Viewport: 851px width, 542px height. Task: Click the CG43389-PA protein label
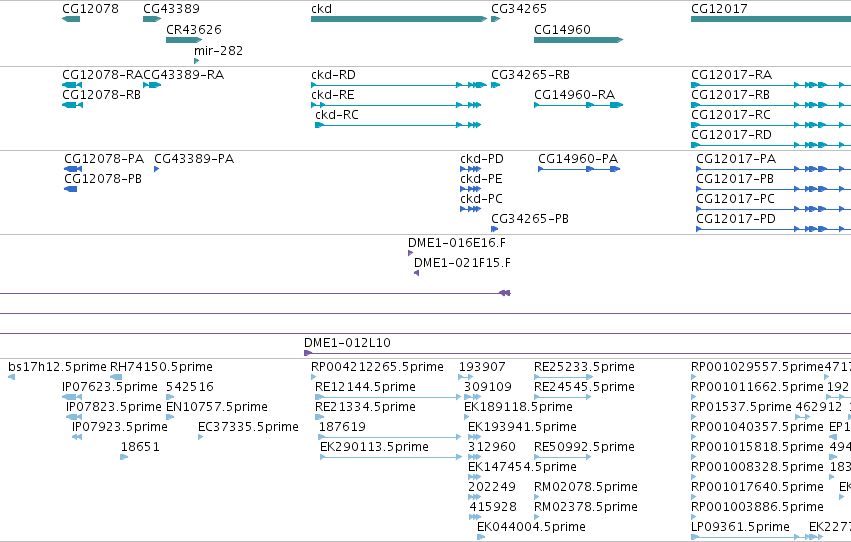(x=194, y=158)
